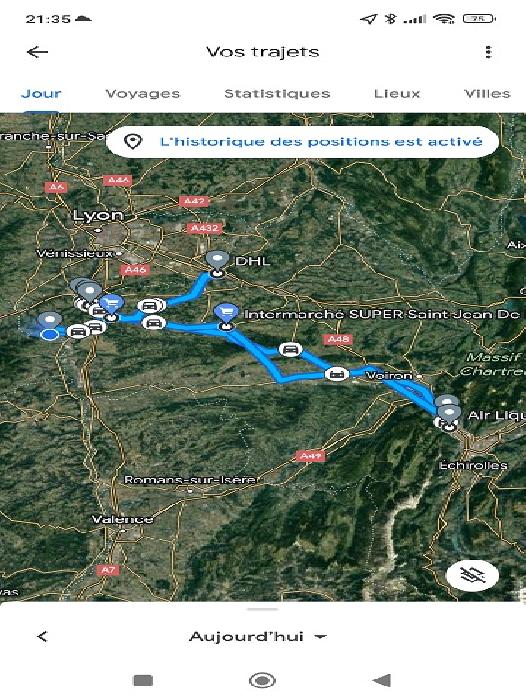This screenshot has height=700, width=526.
Task: Open the Lieux tab
Action: (x=397, y=94)
